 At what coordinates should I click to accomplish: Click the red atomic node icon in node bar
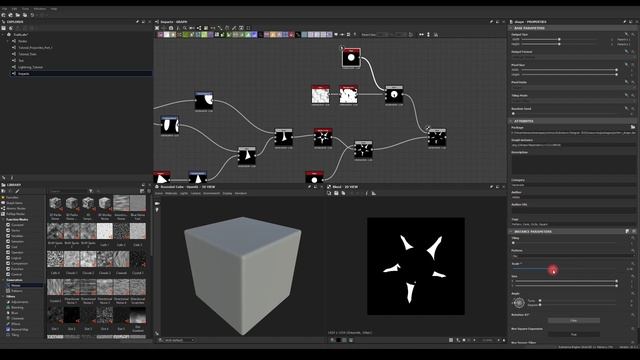[x=291, y=35]
